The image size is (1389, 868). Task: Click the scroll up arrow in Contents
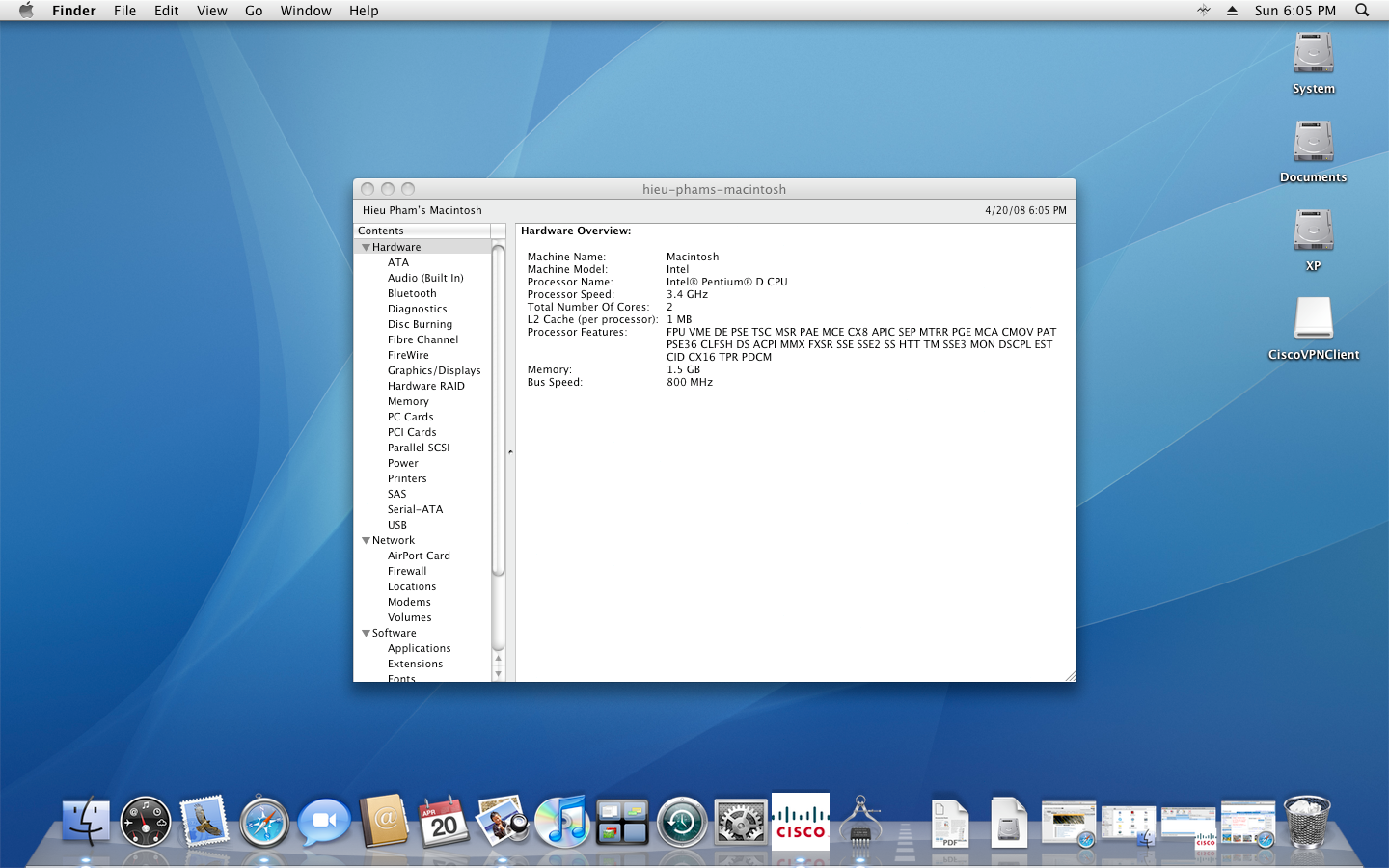point(499,660)
